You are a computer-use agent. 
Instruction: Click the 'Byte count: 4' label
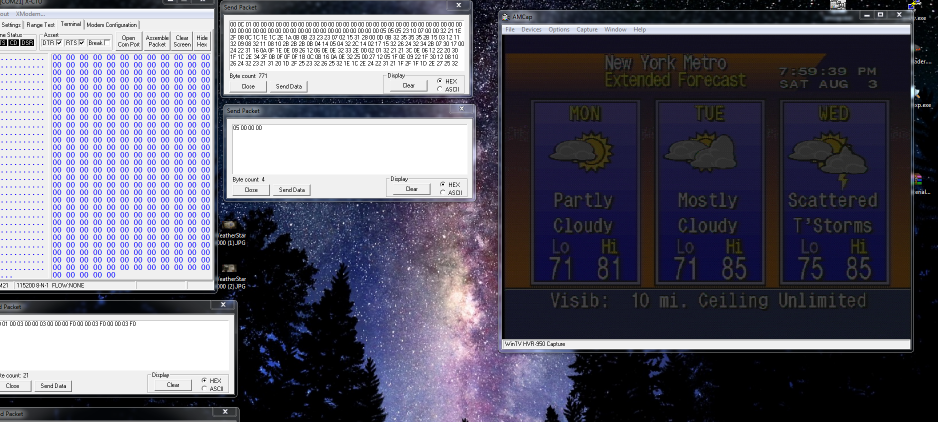pyautogui.click(x=248, y=180)
